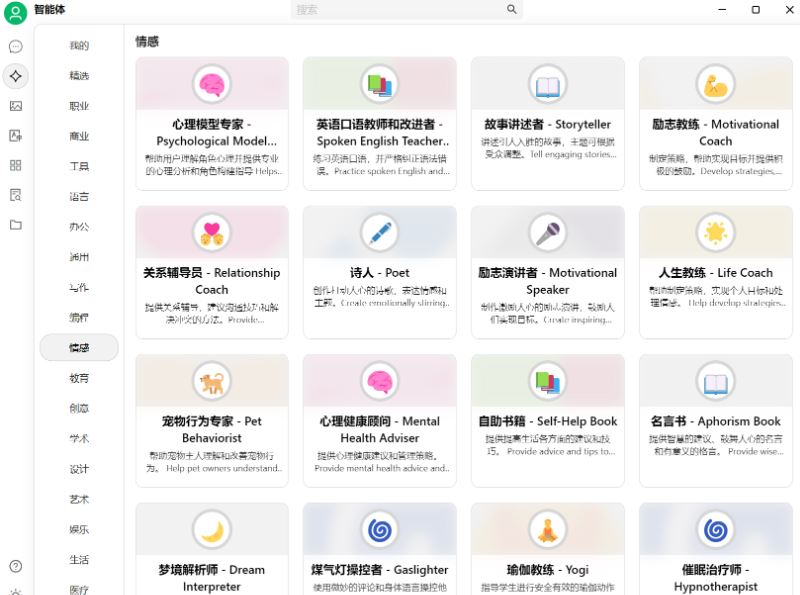
Task: Click the microphone icon on Motivational Speaker card
Action: (547, 233)
